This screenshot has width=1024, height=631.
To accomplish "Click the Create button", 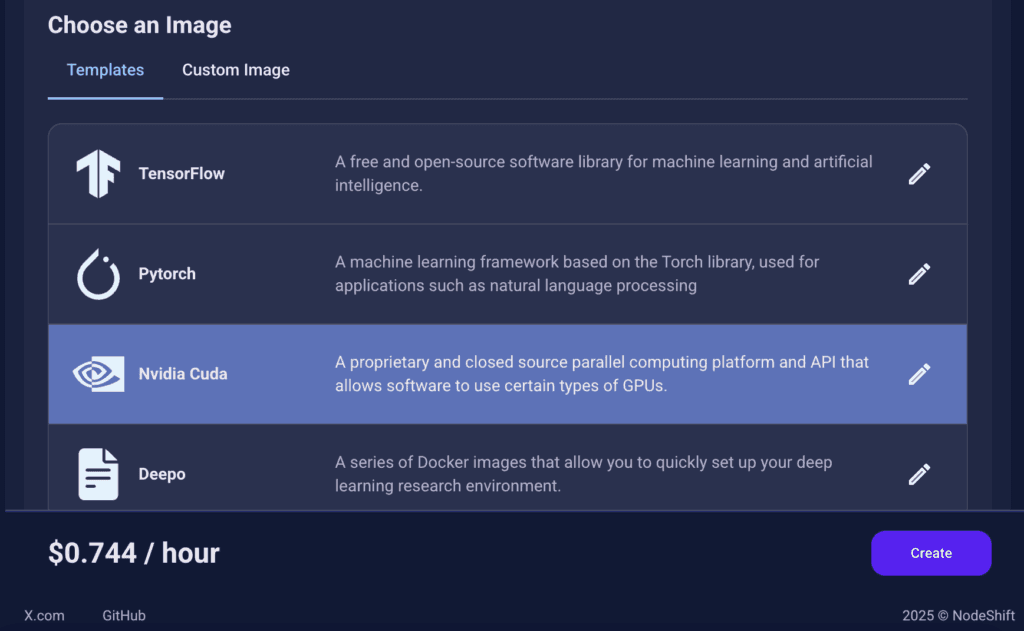I will (x=931, y=553).
